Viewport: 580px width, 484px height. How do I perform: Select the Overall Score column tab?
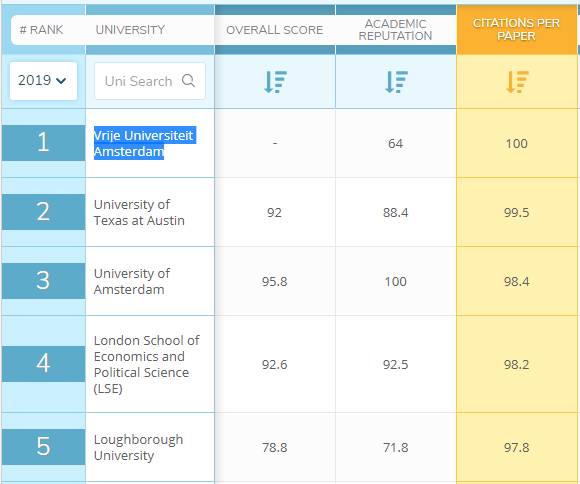coord(275,30)
